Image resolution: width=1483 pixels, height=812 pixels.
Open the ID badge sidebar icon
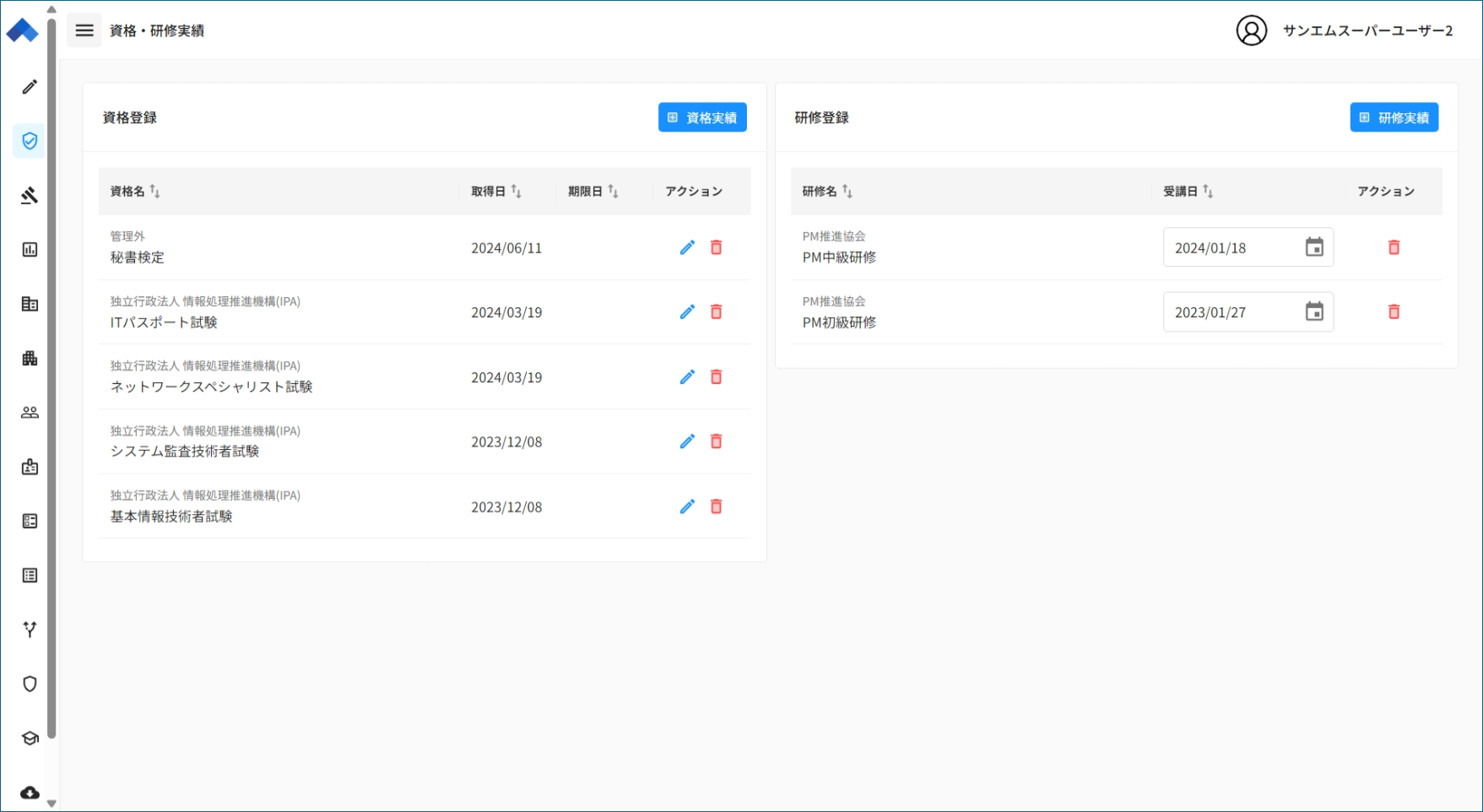coord(30,467)
